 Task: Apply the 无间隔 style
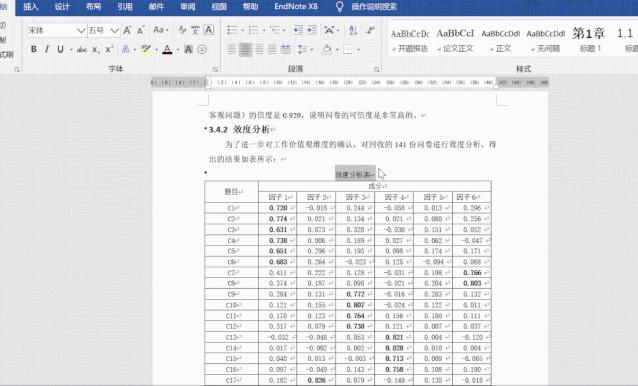(546, 41)
